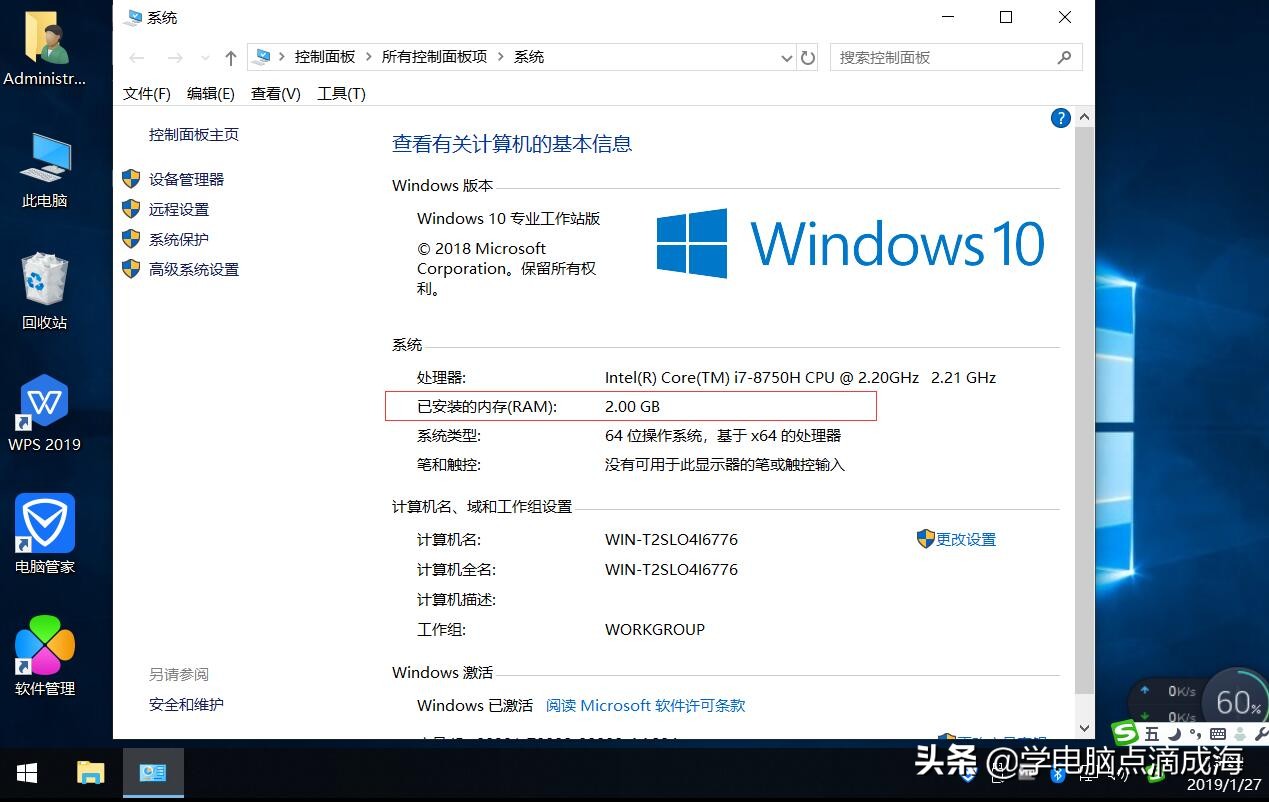Screen dimensions: 1269x802
Task: Open the 文件(F) menu
Action: click(145, 93)
